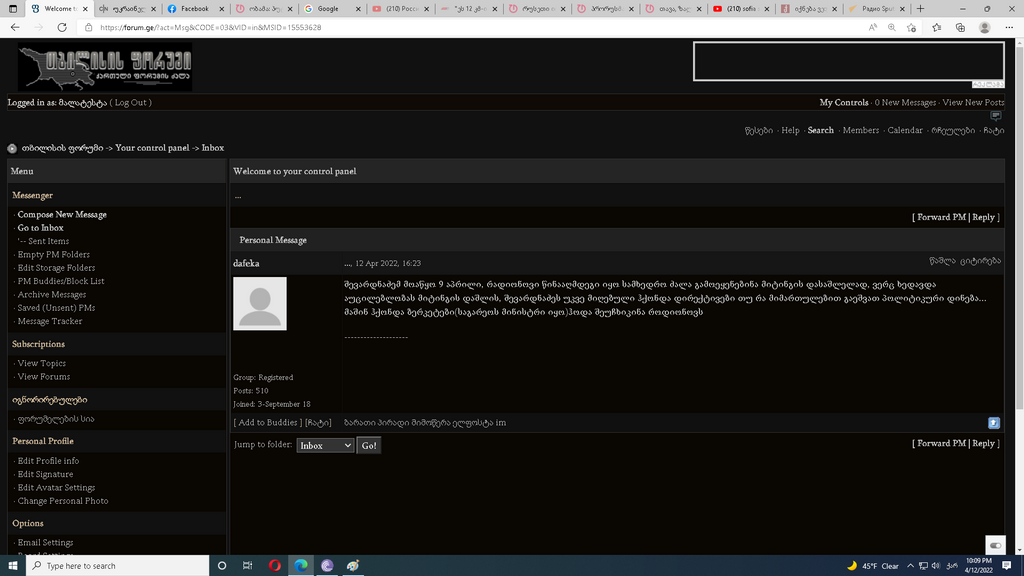Click View Topics under Subscriptions

pos(42,363)
